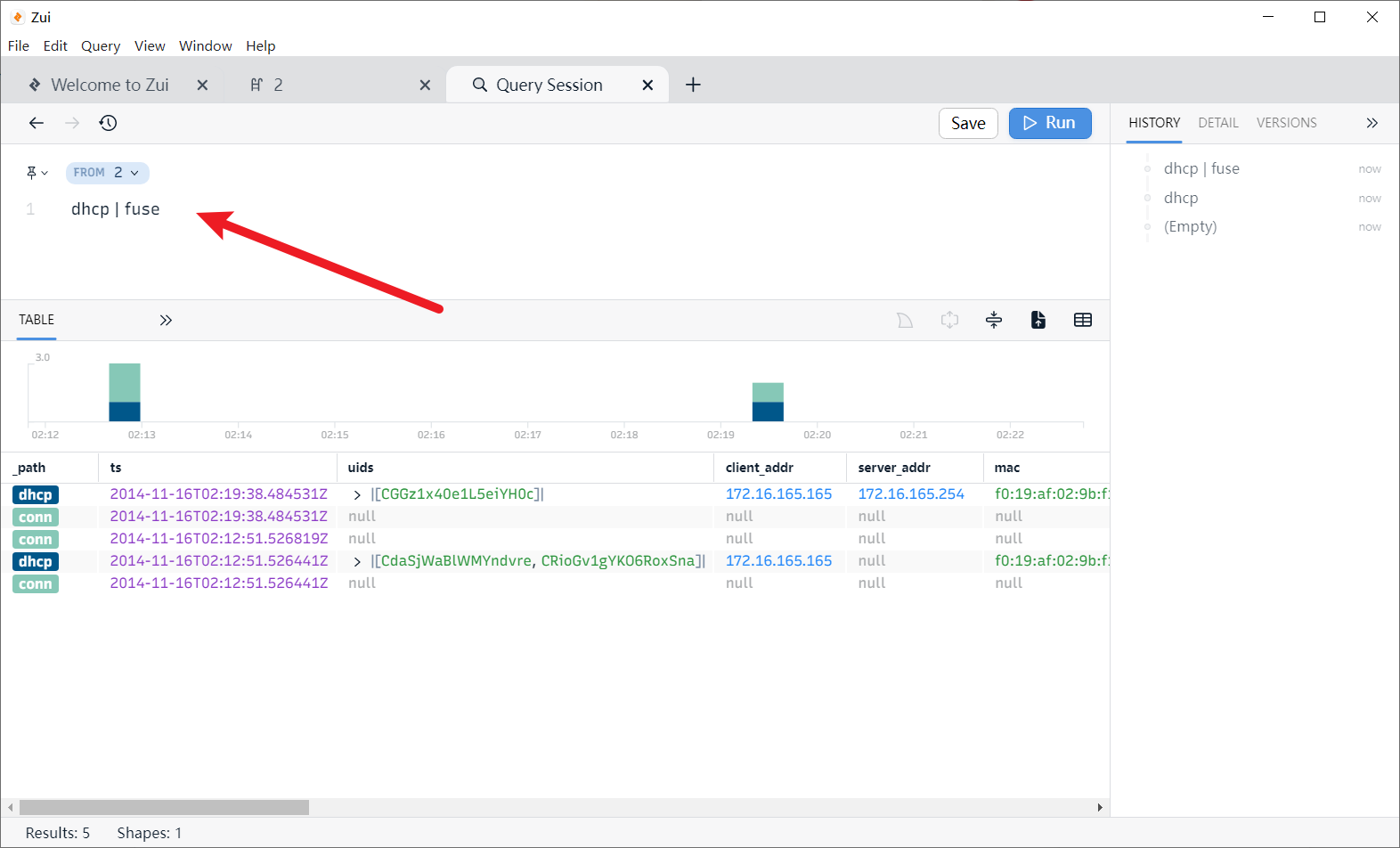Close the pool 2 tab
Image resolution: width=1400 pixels, height=848 pixels.
tap(425, 85)
